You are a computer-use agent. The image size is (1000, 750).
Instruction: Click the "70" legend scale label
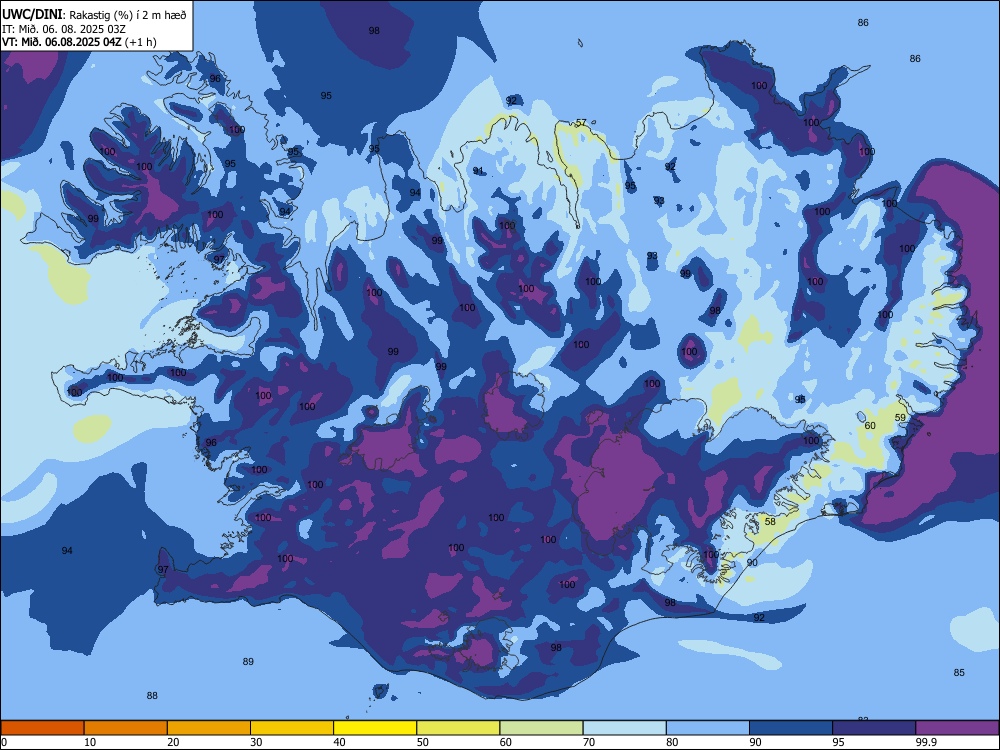point(589,742)
